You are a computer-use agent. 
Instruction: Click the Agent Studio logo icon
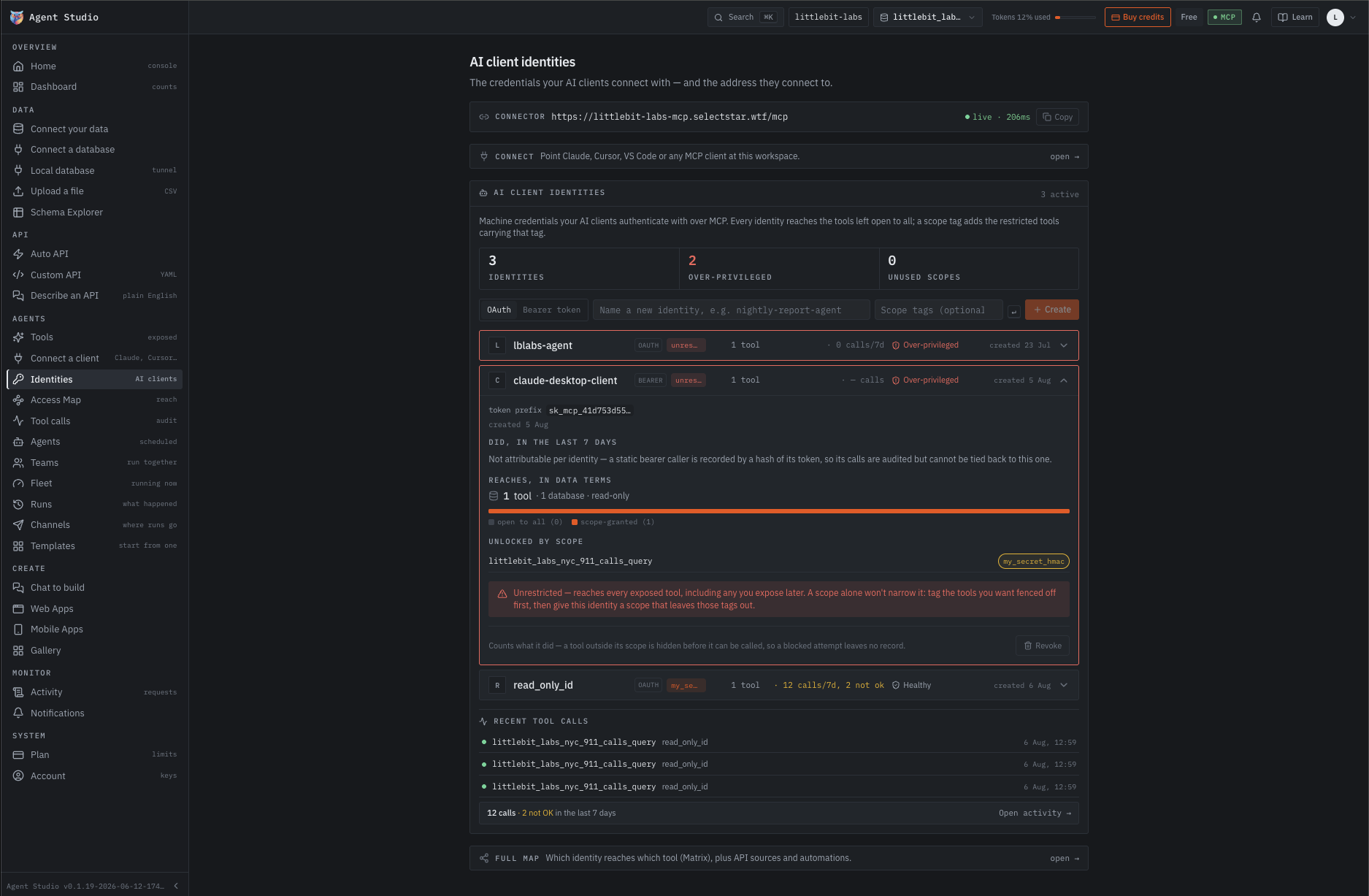tap(17, 17)
